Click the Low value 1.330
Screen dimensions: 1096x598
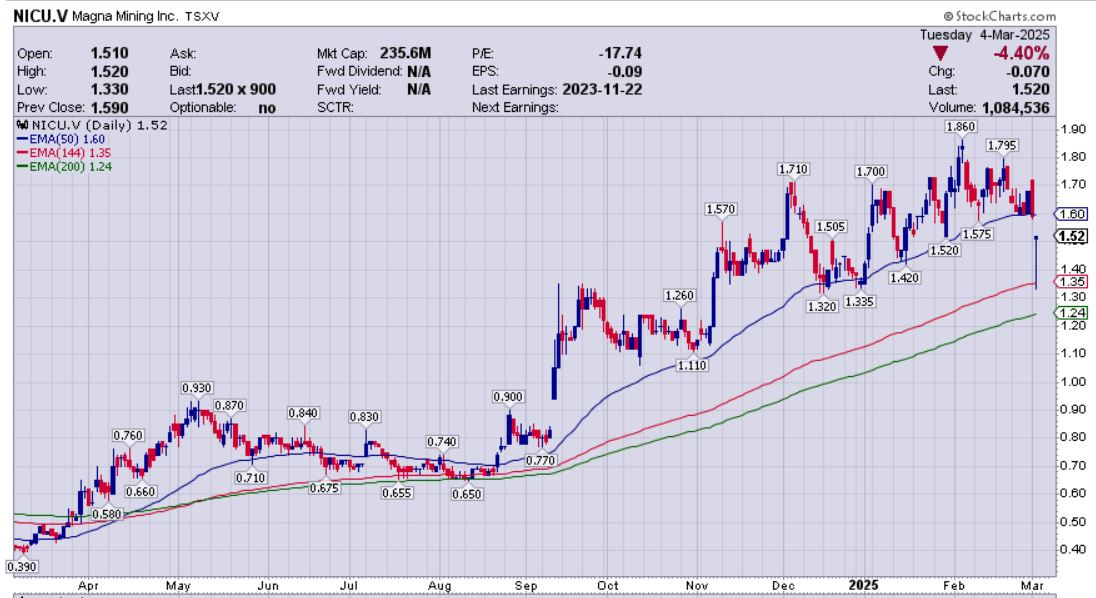(x=109, y=89)
